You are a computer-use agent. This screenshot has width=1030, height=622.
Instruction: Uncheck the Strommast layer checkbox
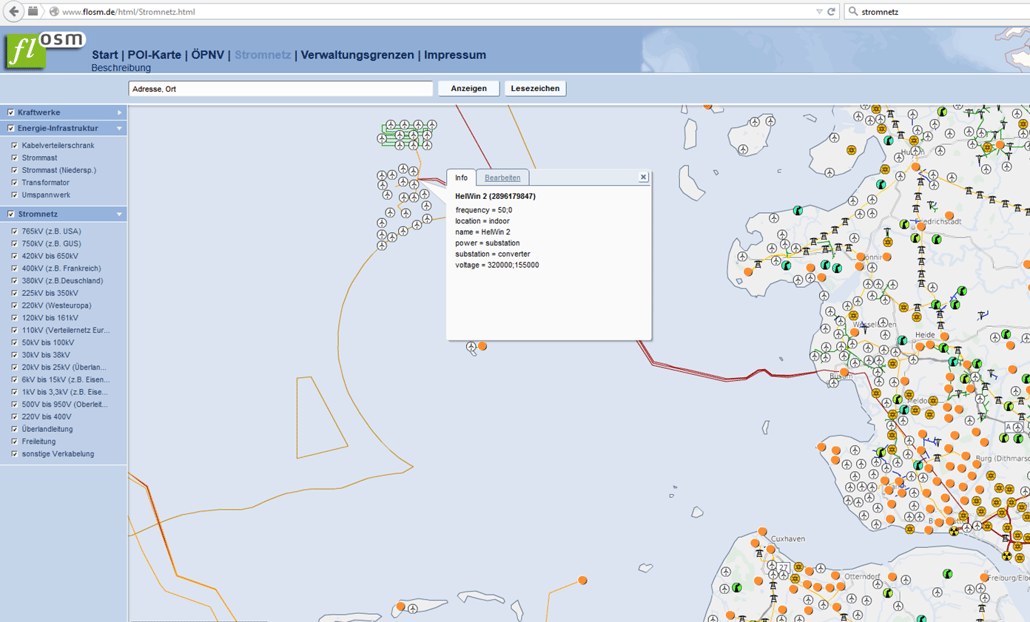click(15, 158)
